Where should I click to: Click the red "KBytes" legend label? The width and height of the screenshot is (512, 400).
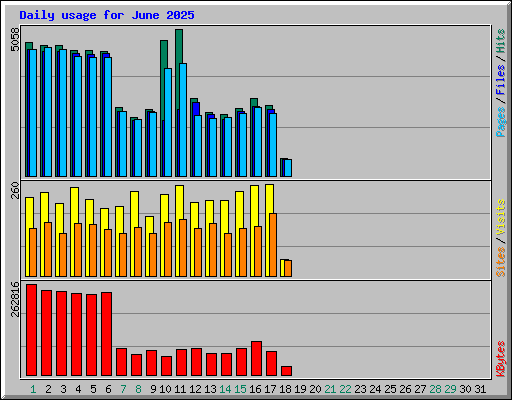501,359
